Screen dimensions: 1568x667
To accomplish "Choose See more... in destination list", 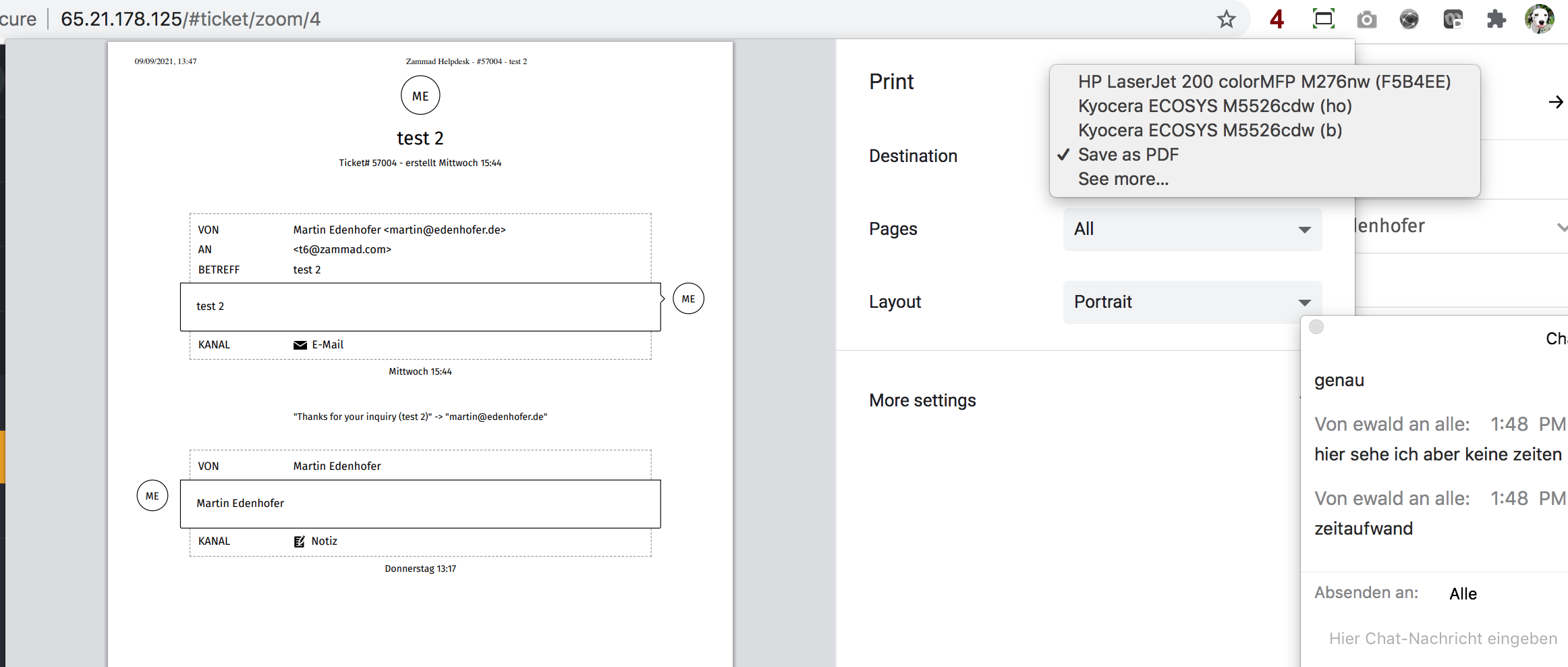I will pos(1264,179).
